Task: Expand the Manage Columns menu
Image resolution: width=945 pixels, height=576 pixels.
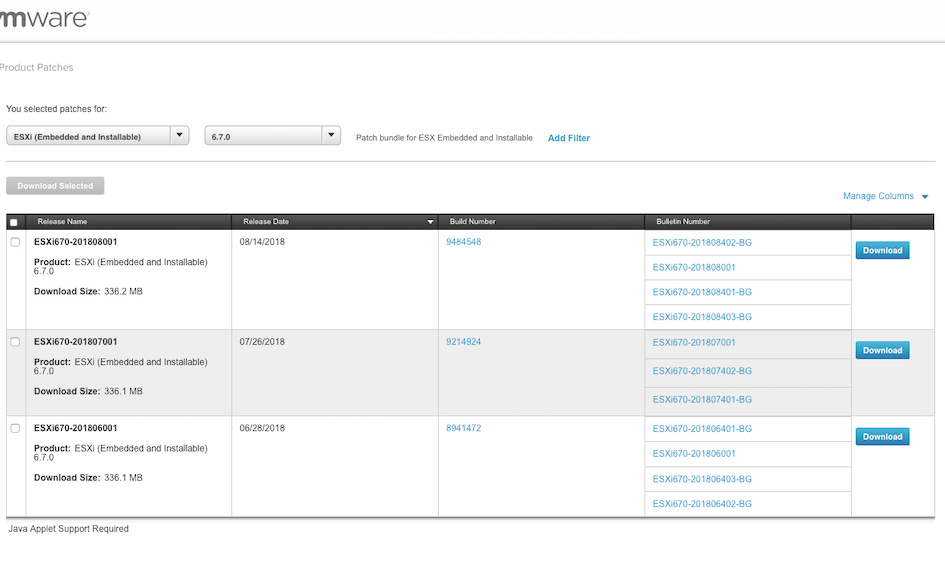Action: 885,196
